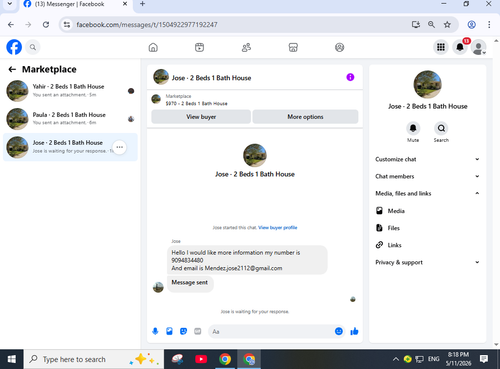
Task: Open the emoji picker in message box
Action: [x=339, y=331]
